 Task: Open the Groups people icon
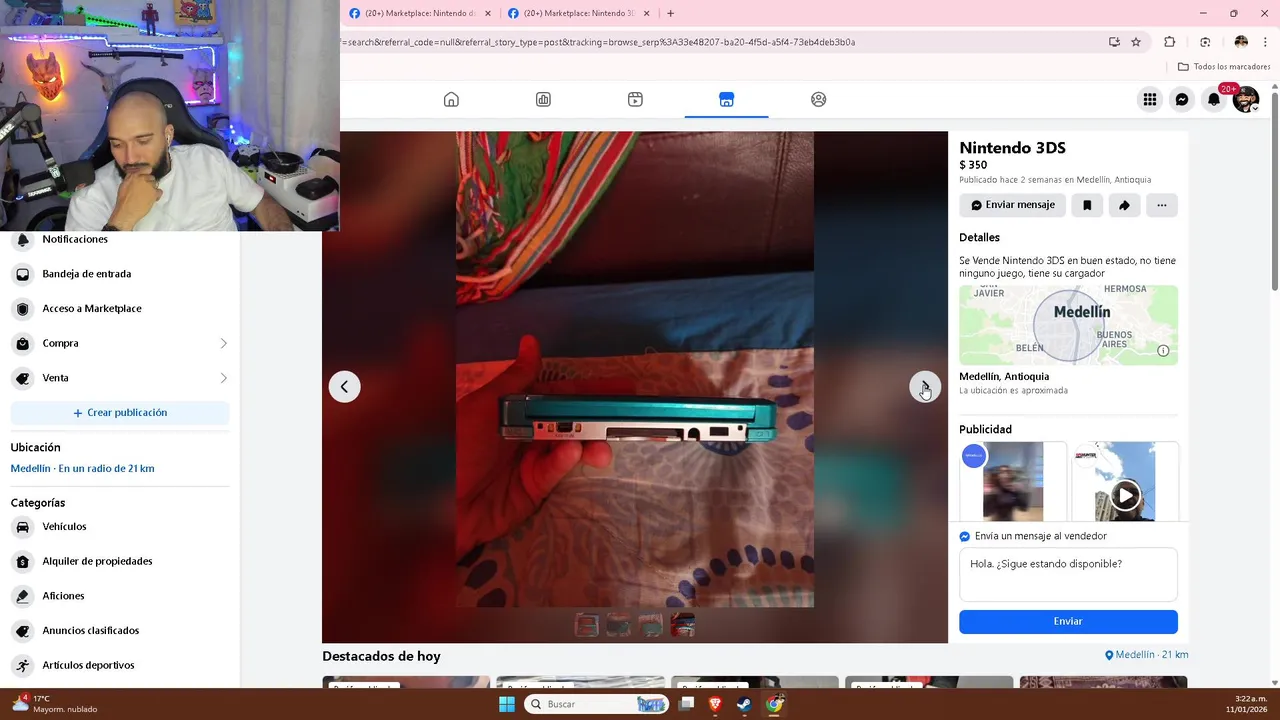point(819,99)
